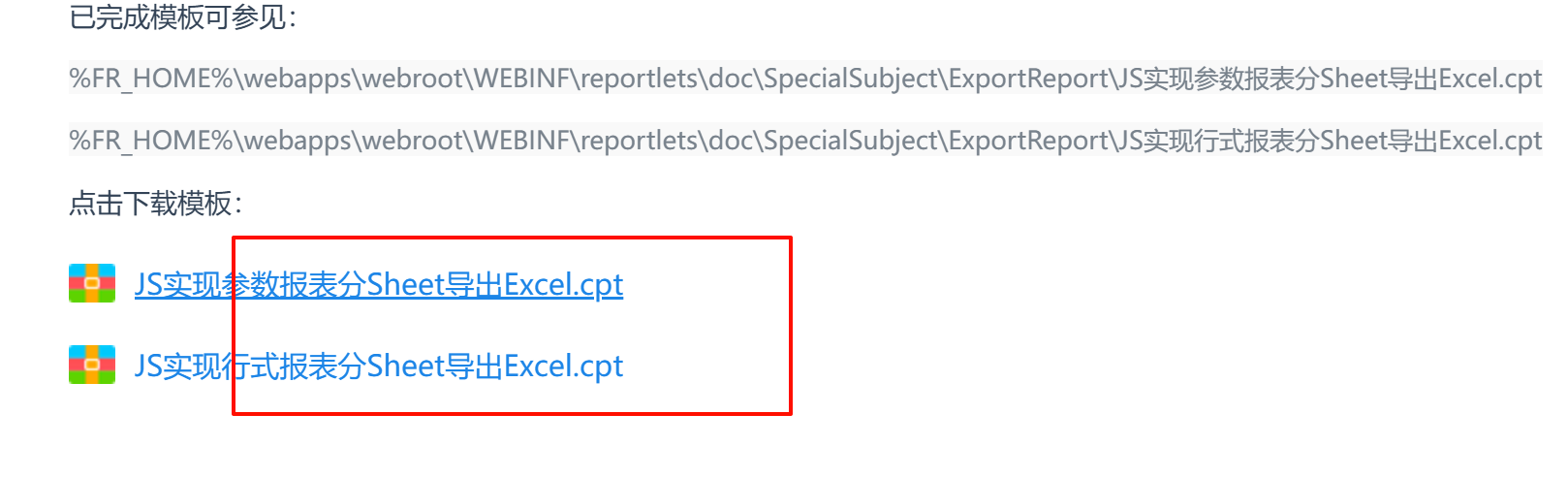
Task: Click the second path ending in 行式报表分Sheet导出Excel.cpt
Action: click(805, 141)
